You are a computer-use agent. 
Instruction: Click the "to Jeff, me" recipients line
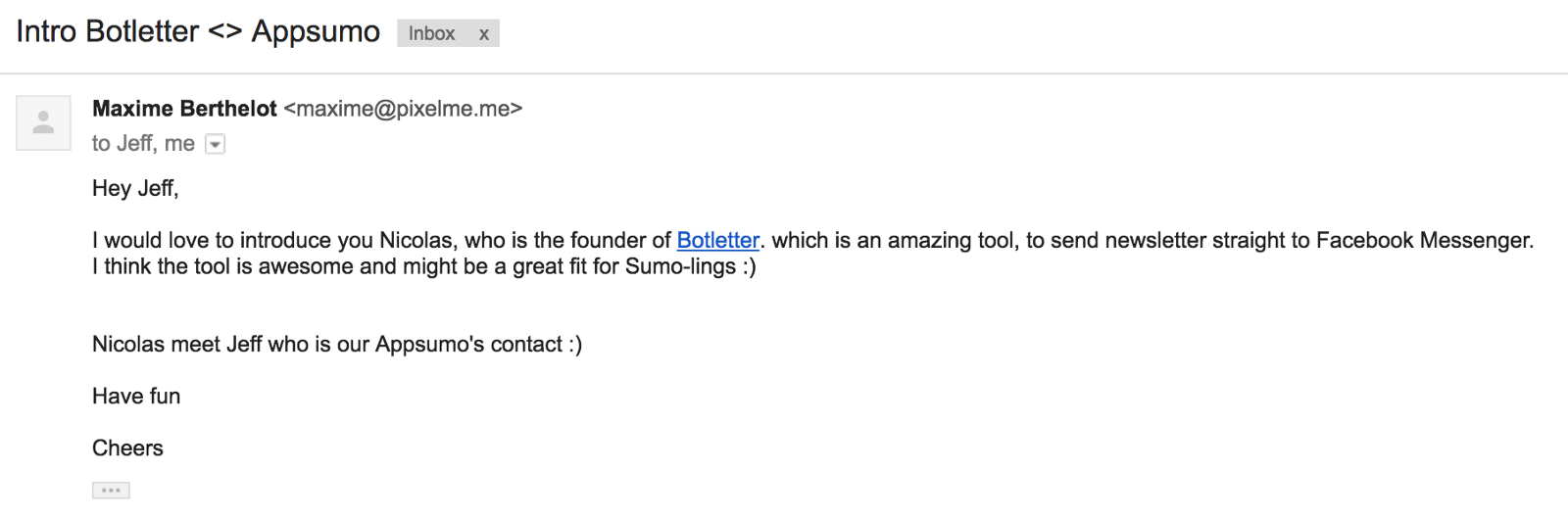143,144
